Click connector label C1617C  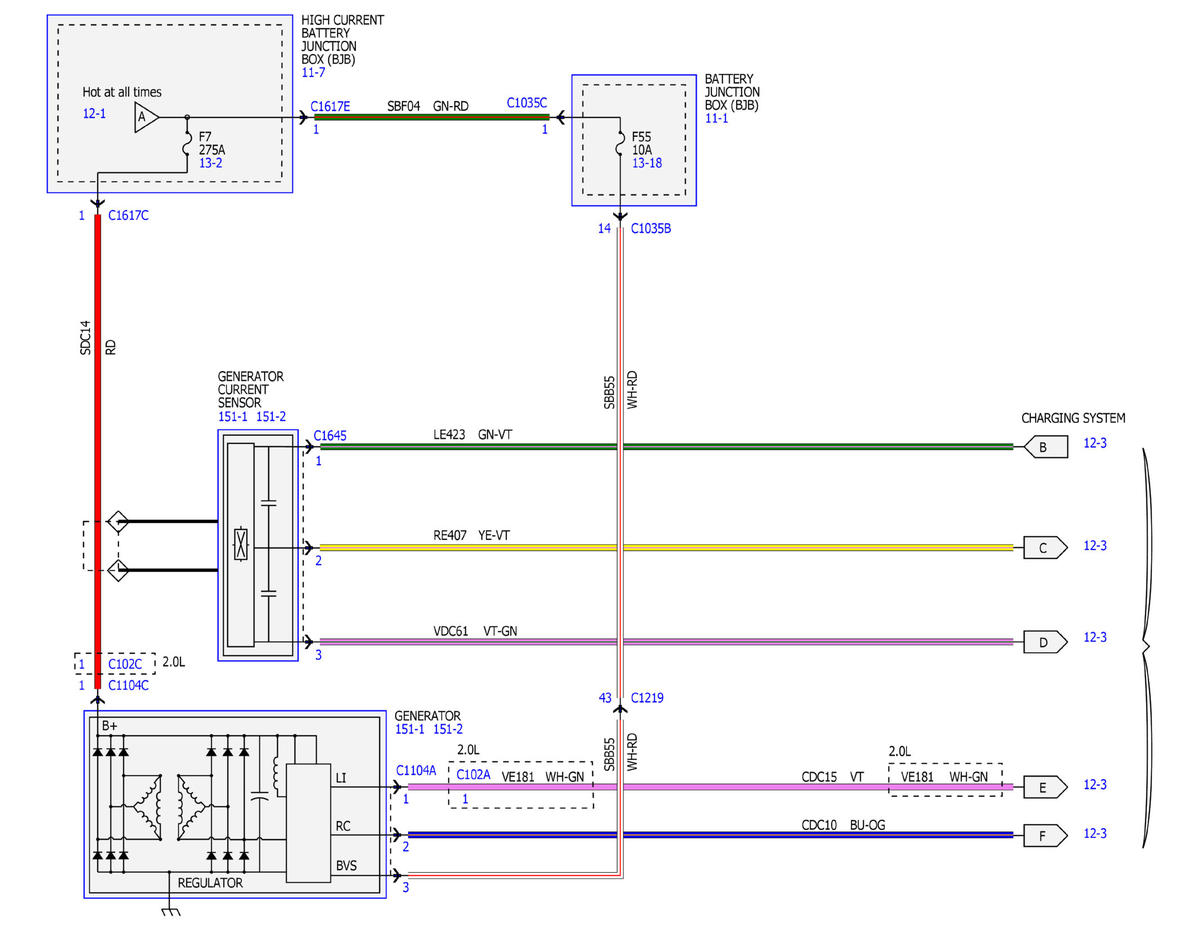[128, 215]
